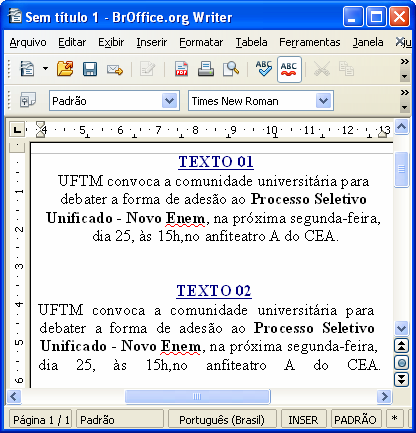Open the Inserir menu

point(152,42)
